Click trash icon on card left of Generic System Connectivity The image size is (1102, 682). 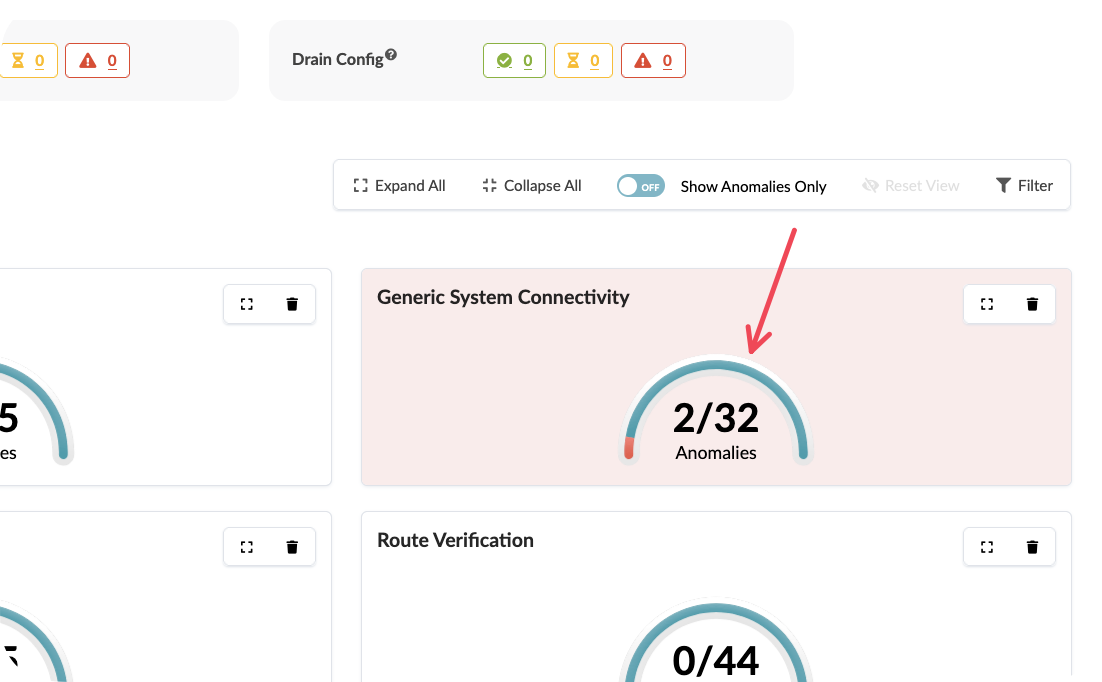(292, 304)
